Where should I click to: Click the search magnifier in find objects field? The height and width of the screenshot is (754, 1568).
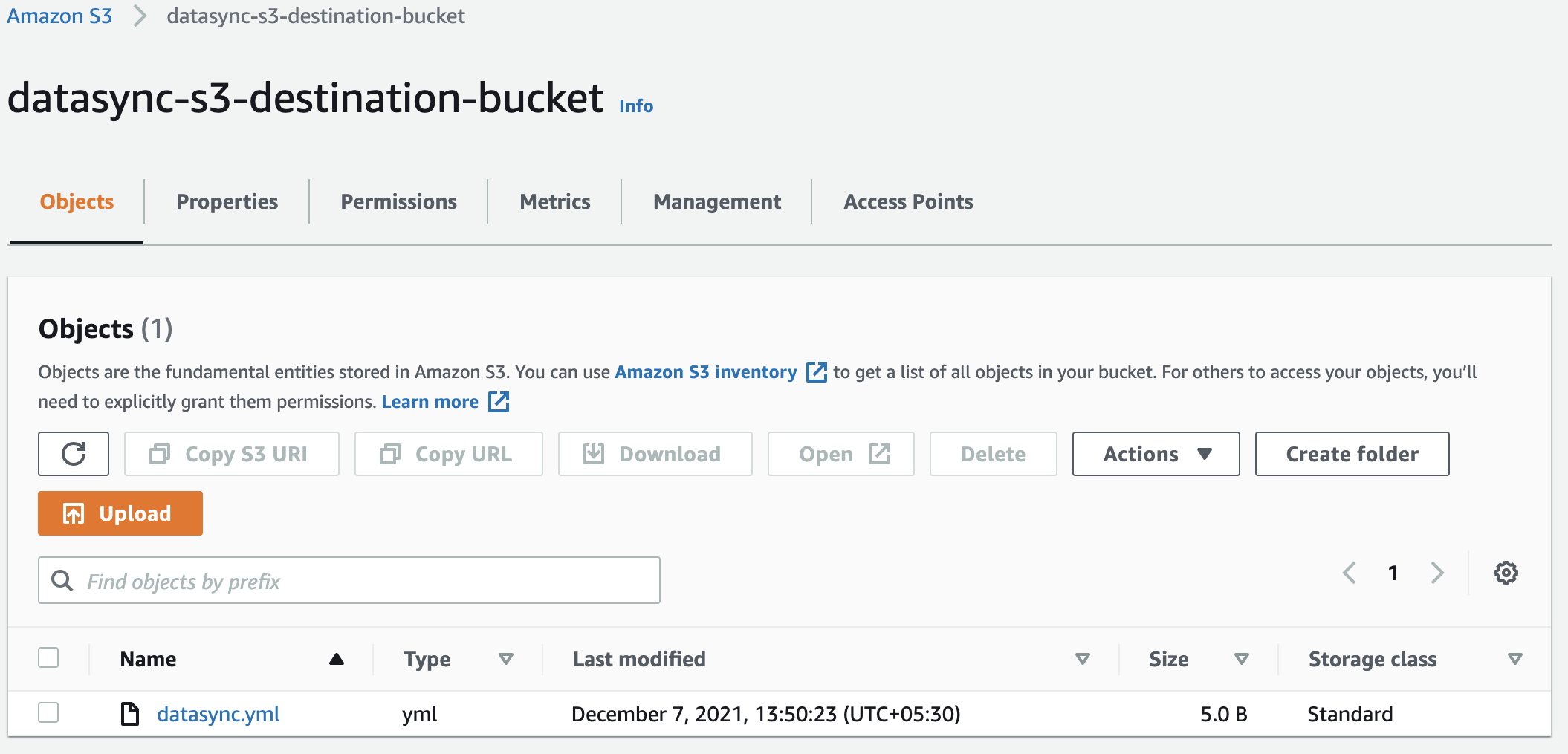coord(62,580)
